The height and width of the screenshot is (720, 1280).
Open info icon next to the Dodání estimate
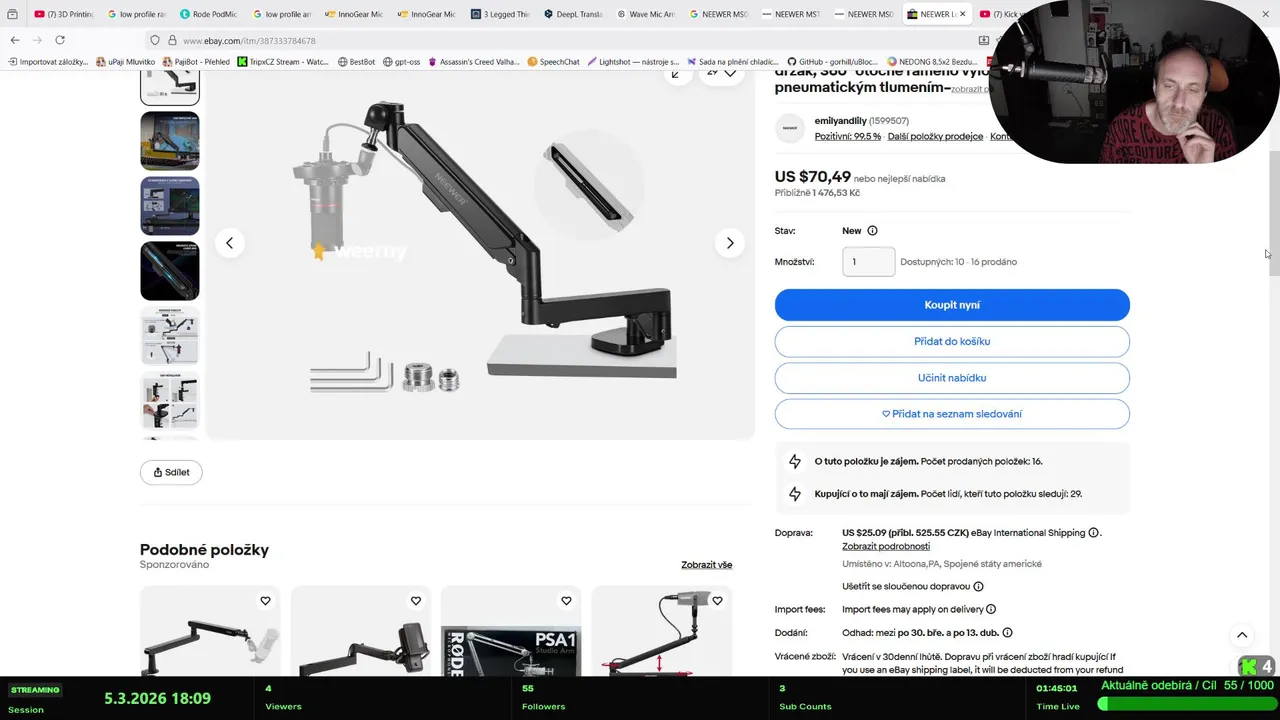(x=1007, y=633)
